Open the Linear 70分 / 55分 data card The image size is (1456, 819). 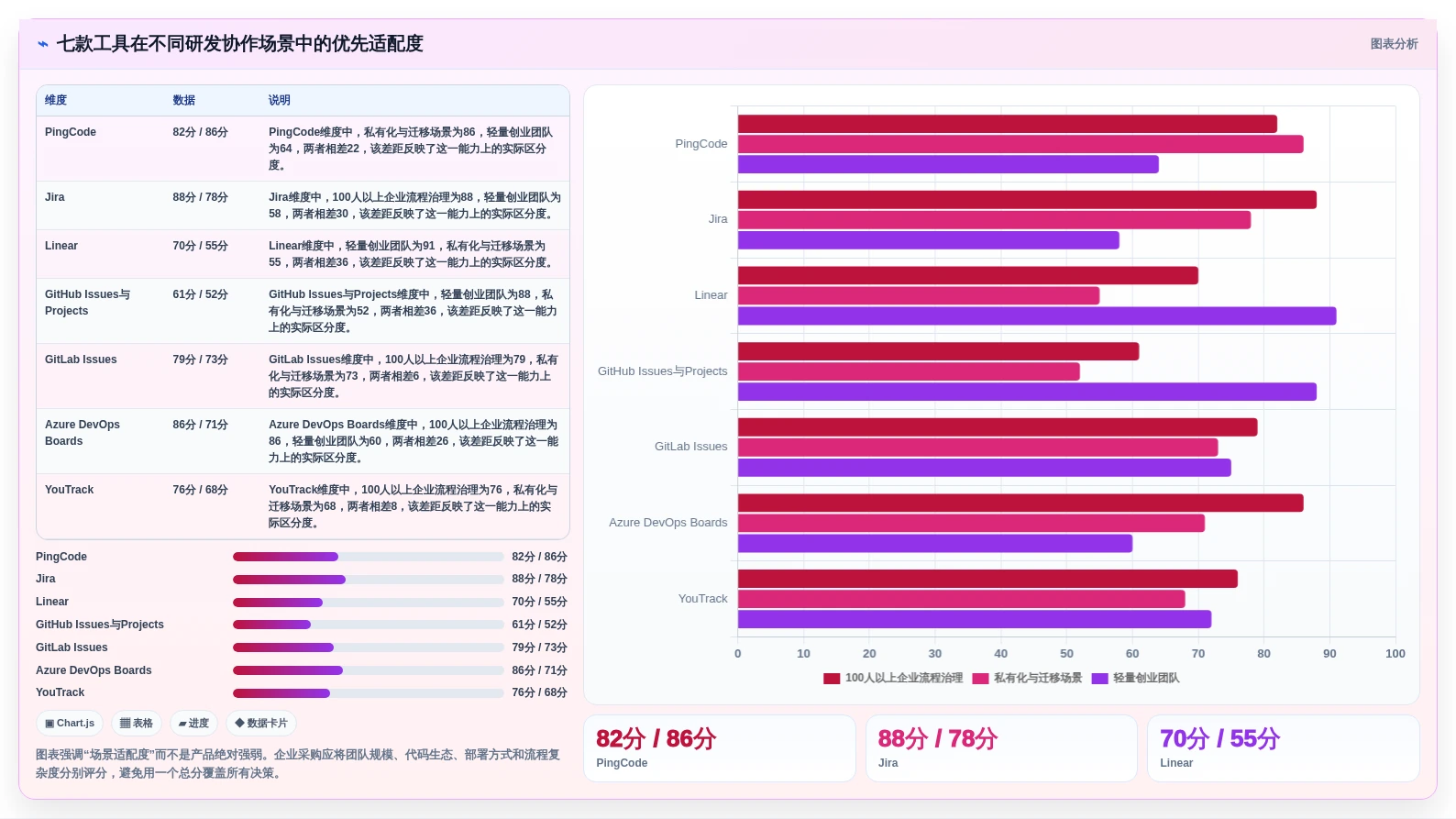[1284, 748]
